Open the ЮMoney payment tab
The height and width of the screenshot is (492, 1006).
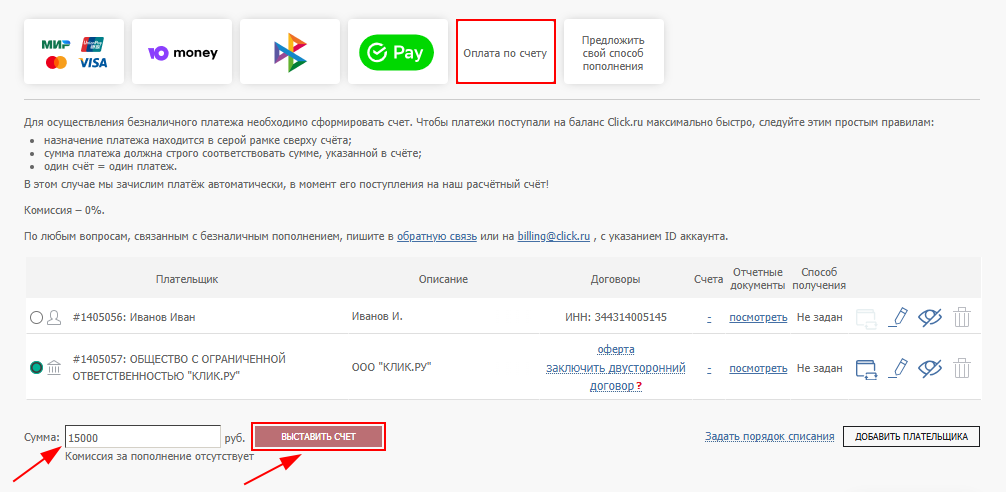(x=182, y=52)
